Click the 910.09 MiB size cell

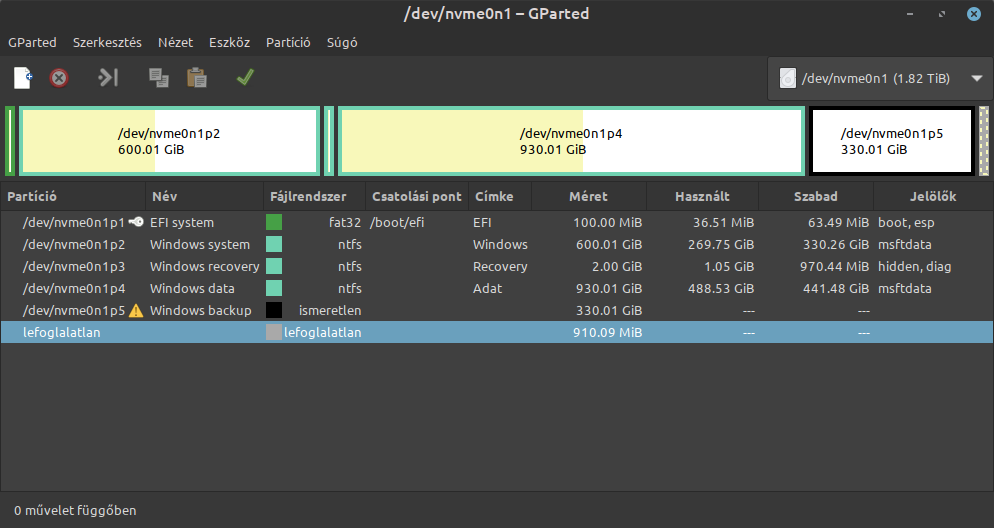point(607,333)
